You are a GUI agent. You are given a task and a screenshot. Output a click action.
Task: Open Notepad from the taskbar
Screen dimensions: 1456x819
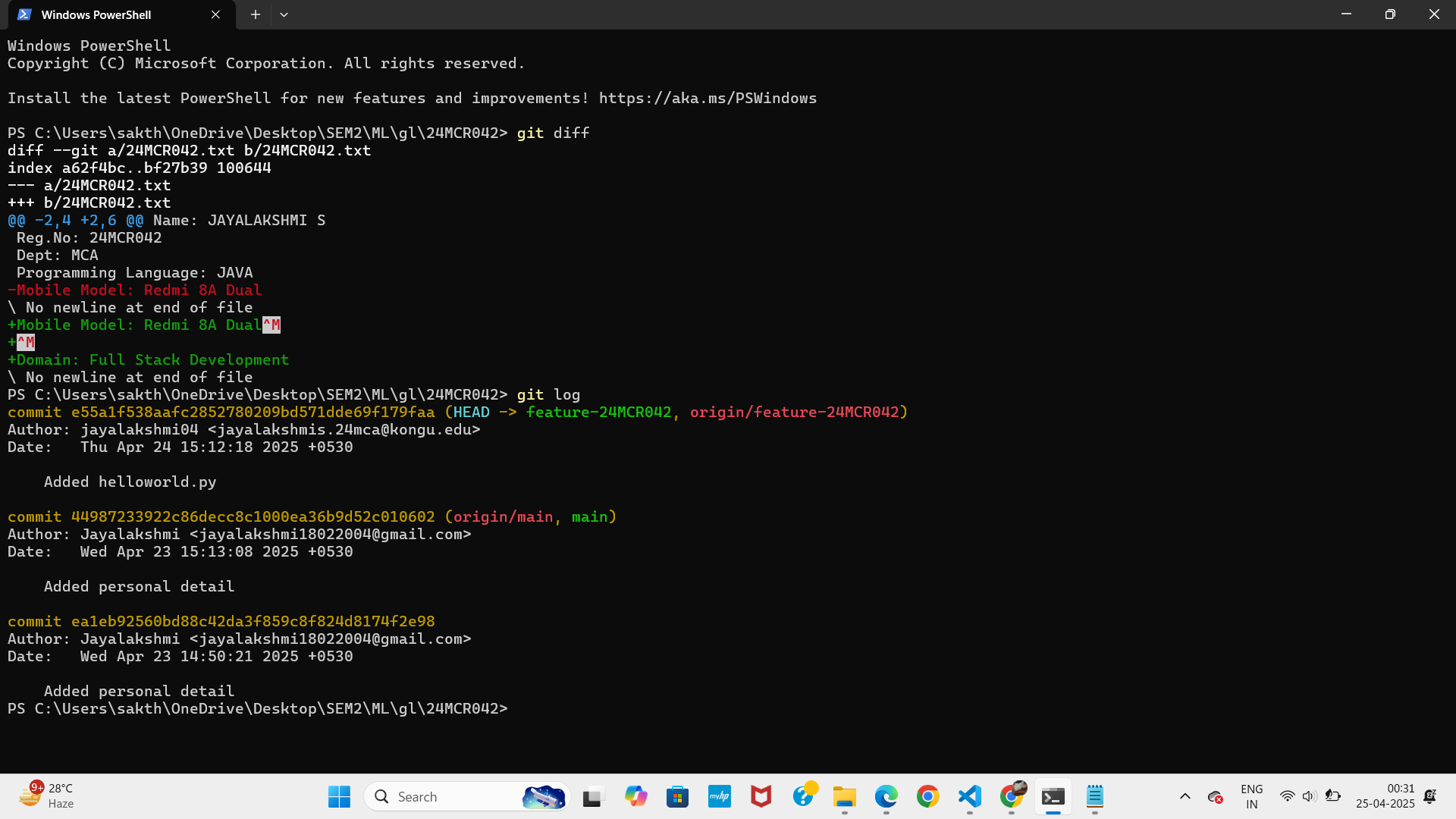pyautogui.click(x=1094, y=796)
